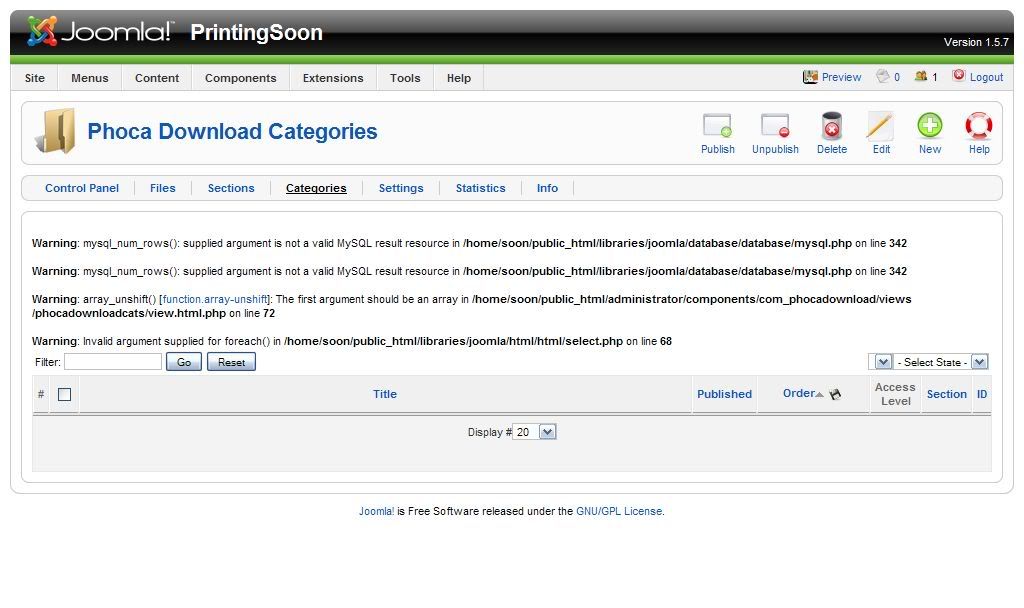Screen dimensions: 1024x608
Task: Click the Go filter button
Action: click(x=184, y=362)
